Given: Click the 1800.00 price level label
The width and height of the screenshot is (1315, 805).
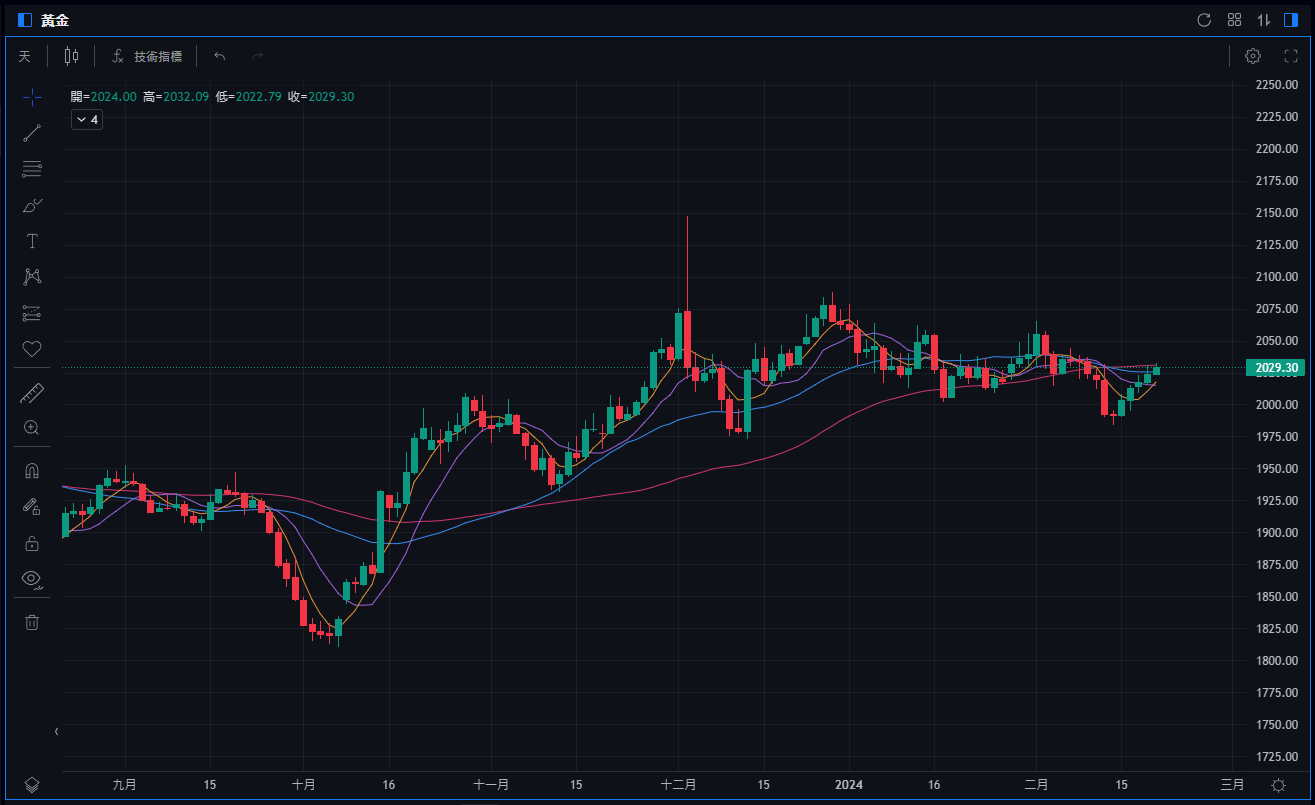Looking at the screenshot, I should click(1276, 661).
